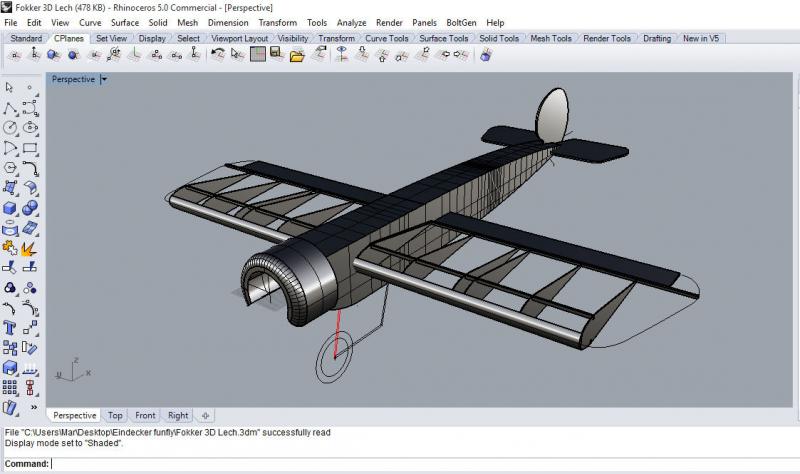This screenshot has height=474, width=800.
Task: Switch to the Right viewport tab
Action: [x=178, y=415]
